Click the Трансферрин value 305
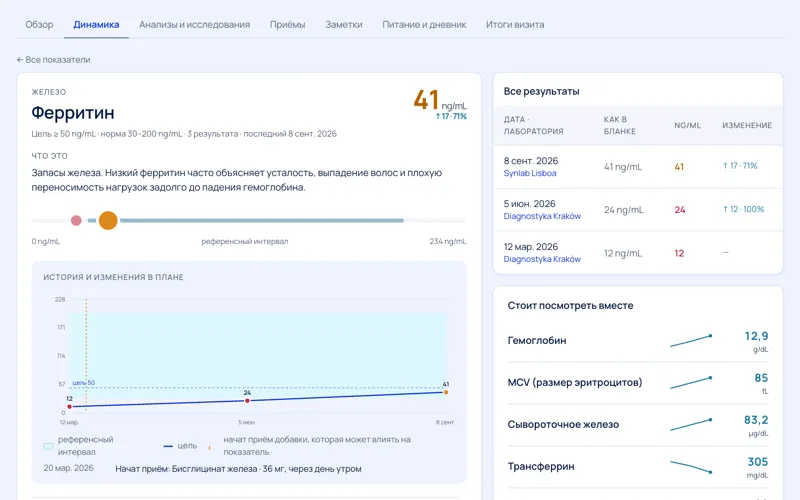 tap(758, 461)
